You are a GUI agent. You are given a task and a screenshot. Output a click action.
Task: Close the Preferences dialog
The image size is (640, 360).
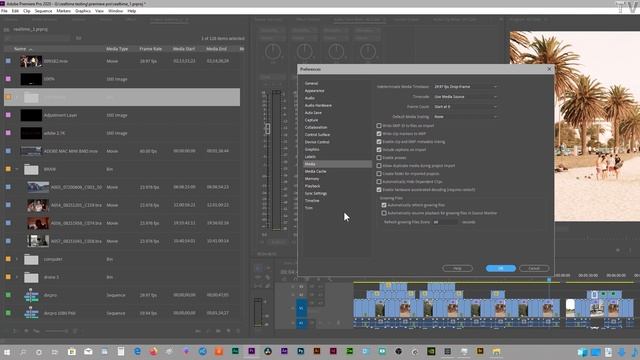[x=549, y=69]
